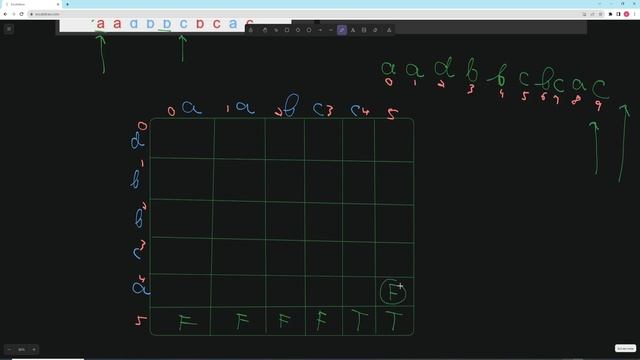Select the Text tool
The width and height of the screenshot is (640, 360).
coord(353,30)
